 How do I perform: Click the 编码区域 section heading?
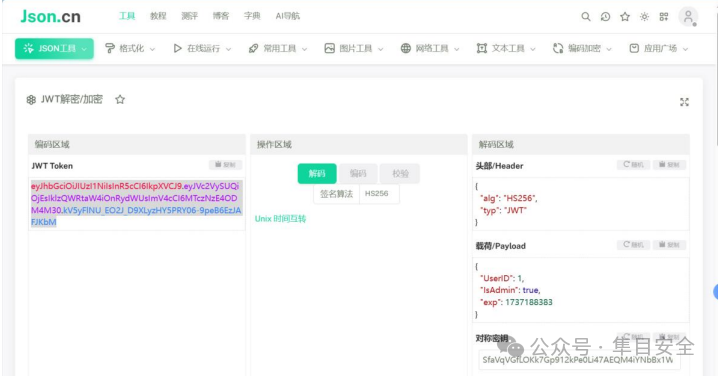52,144
